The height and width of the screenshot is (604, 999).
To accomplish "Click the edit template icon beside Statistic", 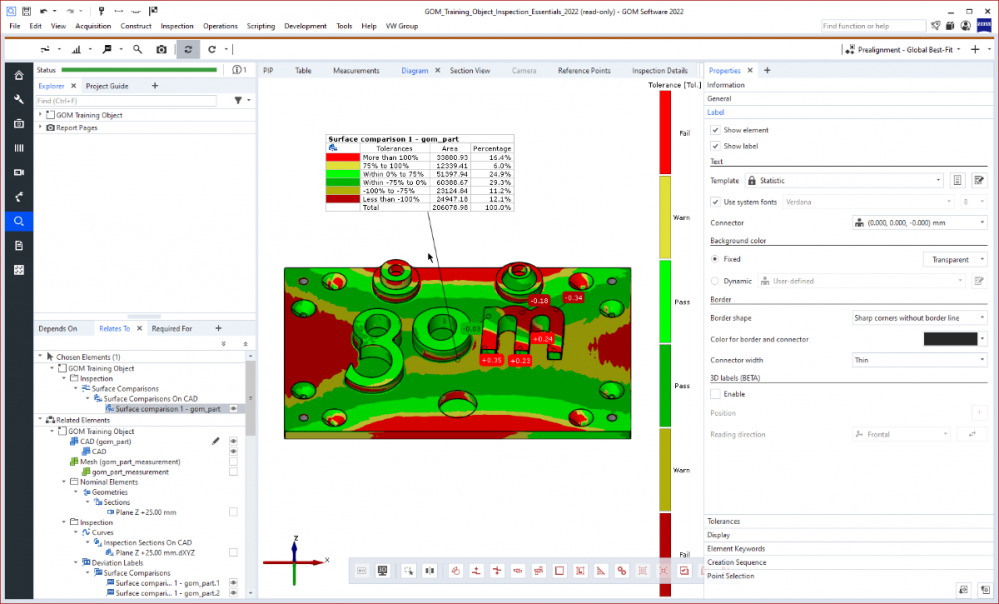I will coord(979,180).
